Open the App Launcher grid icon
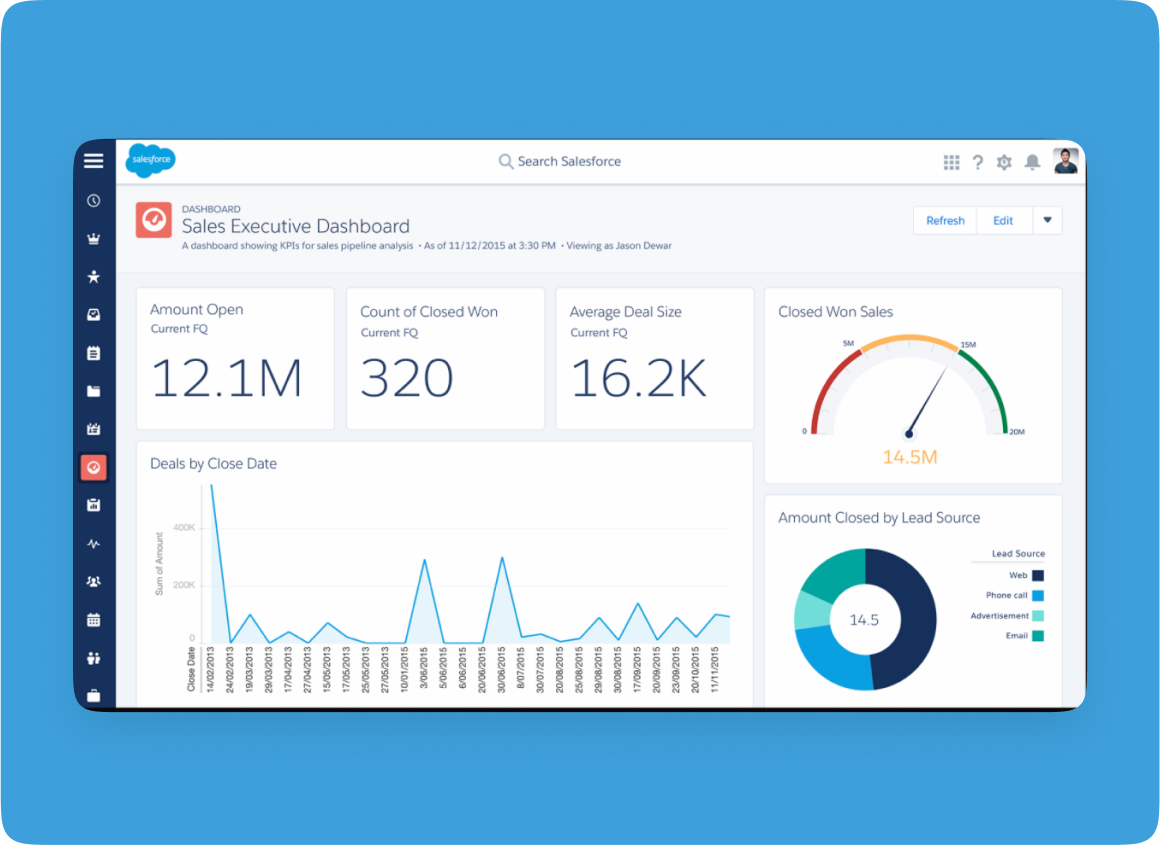The image size is (1160, 845). tap(951, 162)
